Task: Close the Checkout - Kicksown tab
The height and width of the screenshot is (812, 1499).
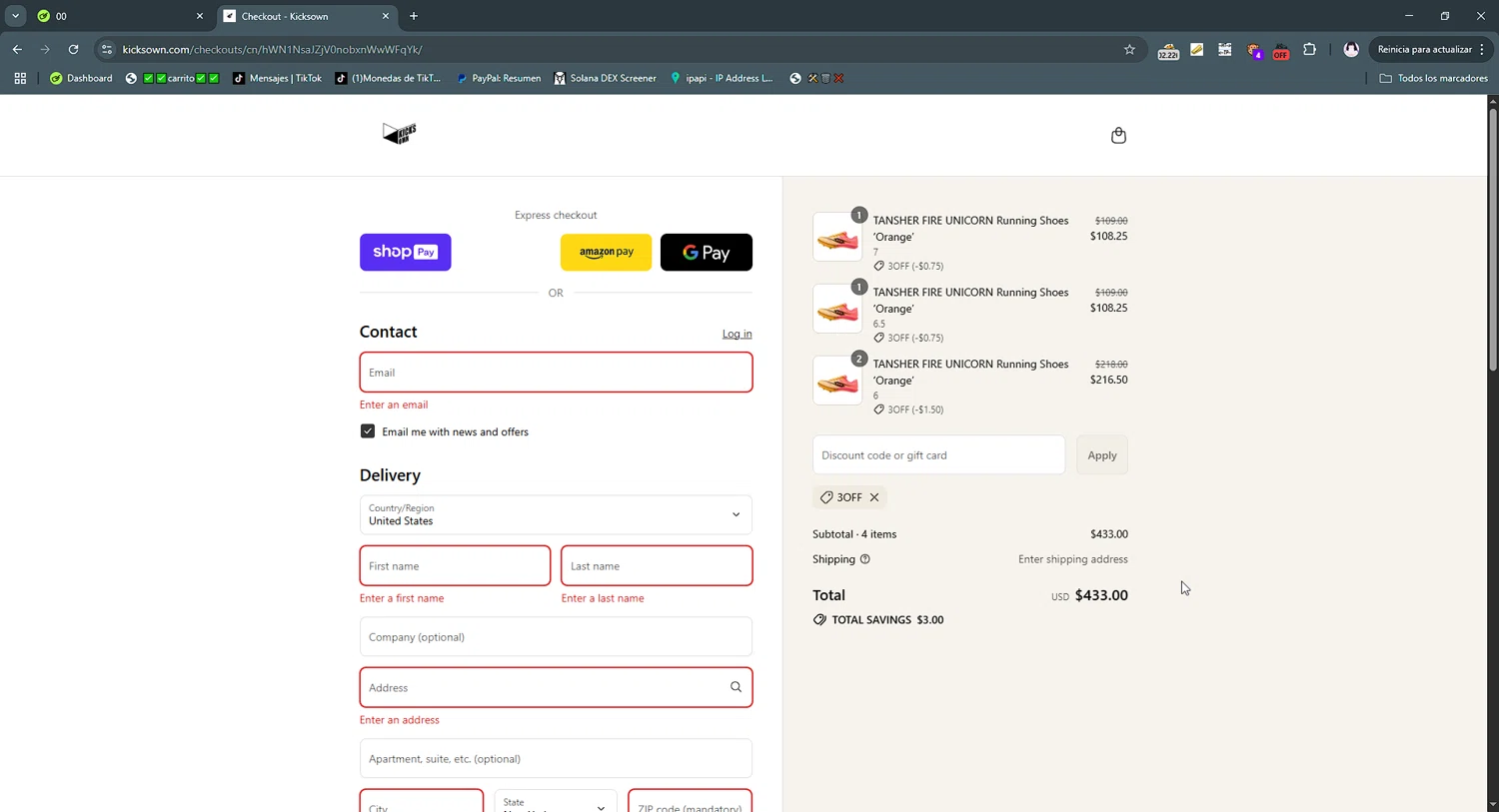Action: click(386, 16)
